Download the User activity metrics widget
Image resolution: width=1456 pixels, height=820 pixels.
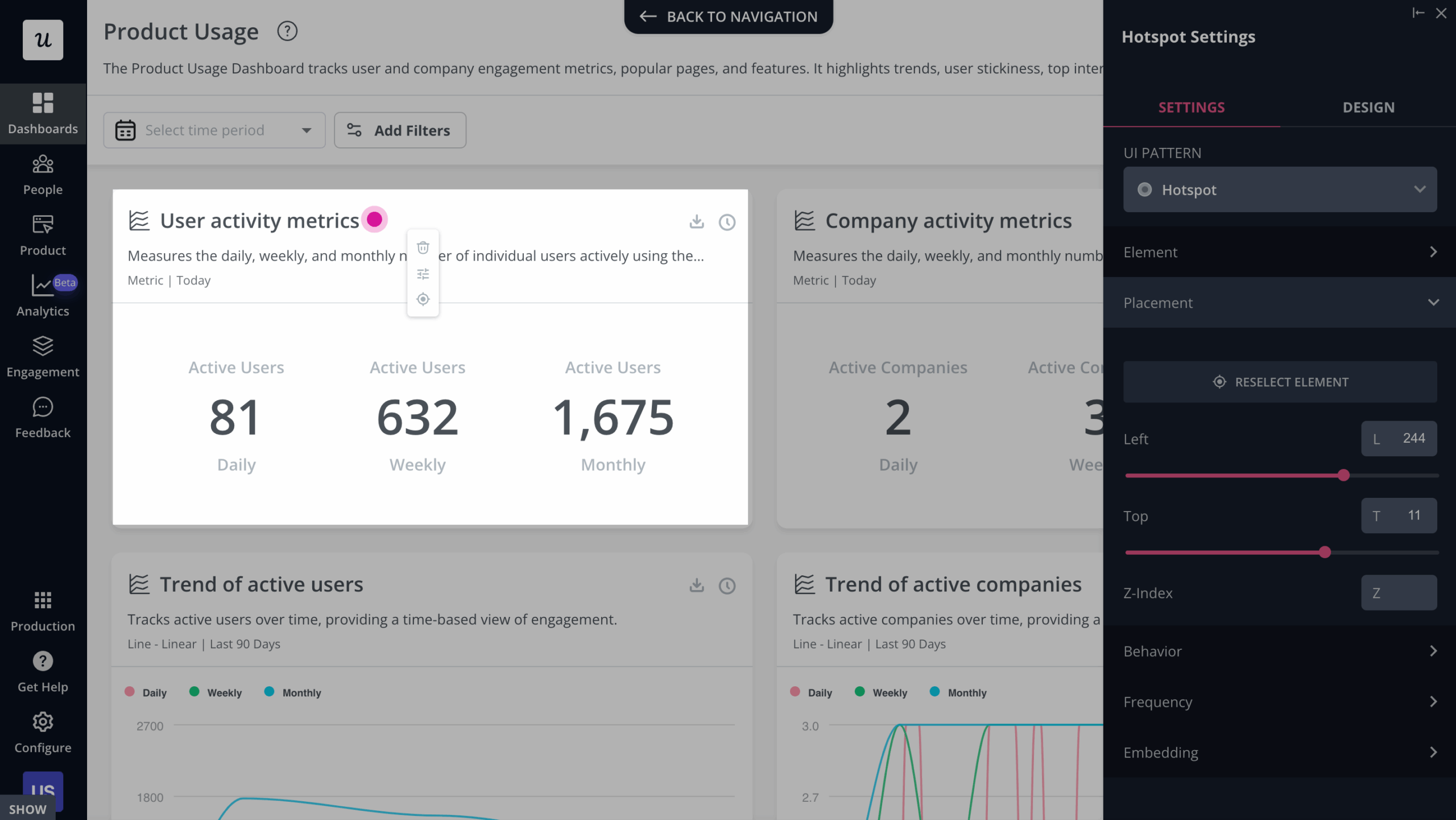[x=696, y=222]
